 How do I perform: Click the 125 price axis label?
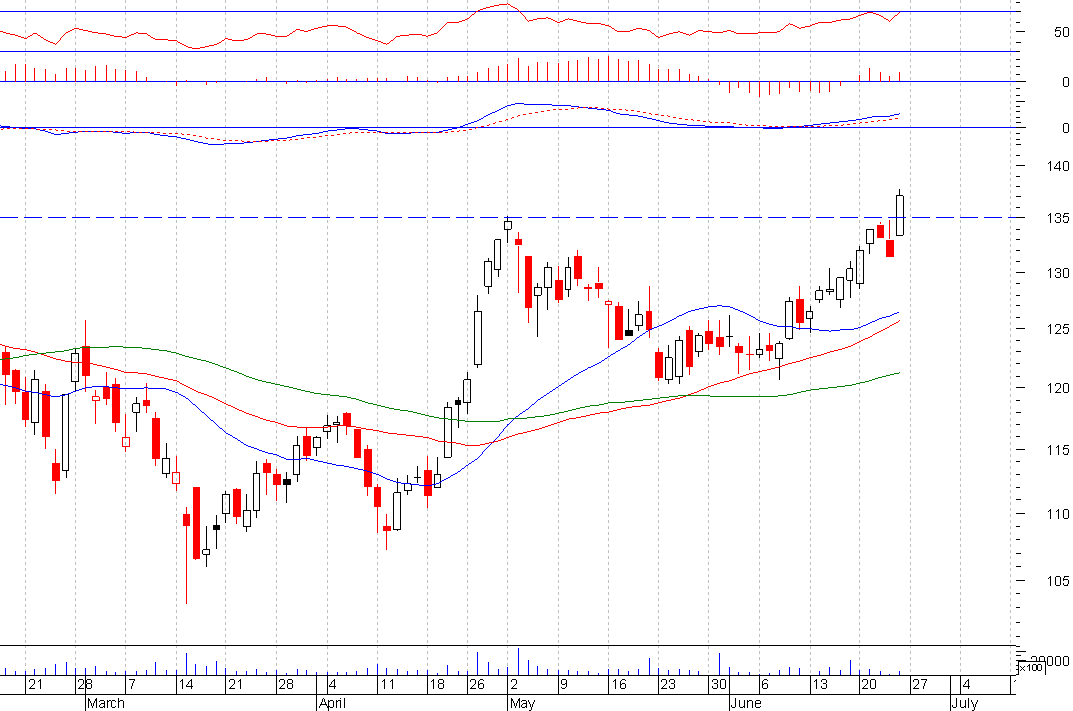click(x=1058, y=329)
